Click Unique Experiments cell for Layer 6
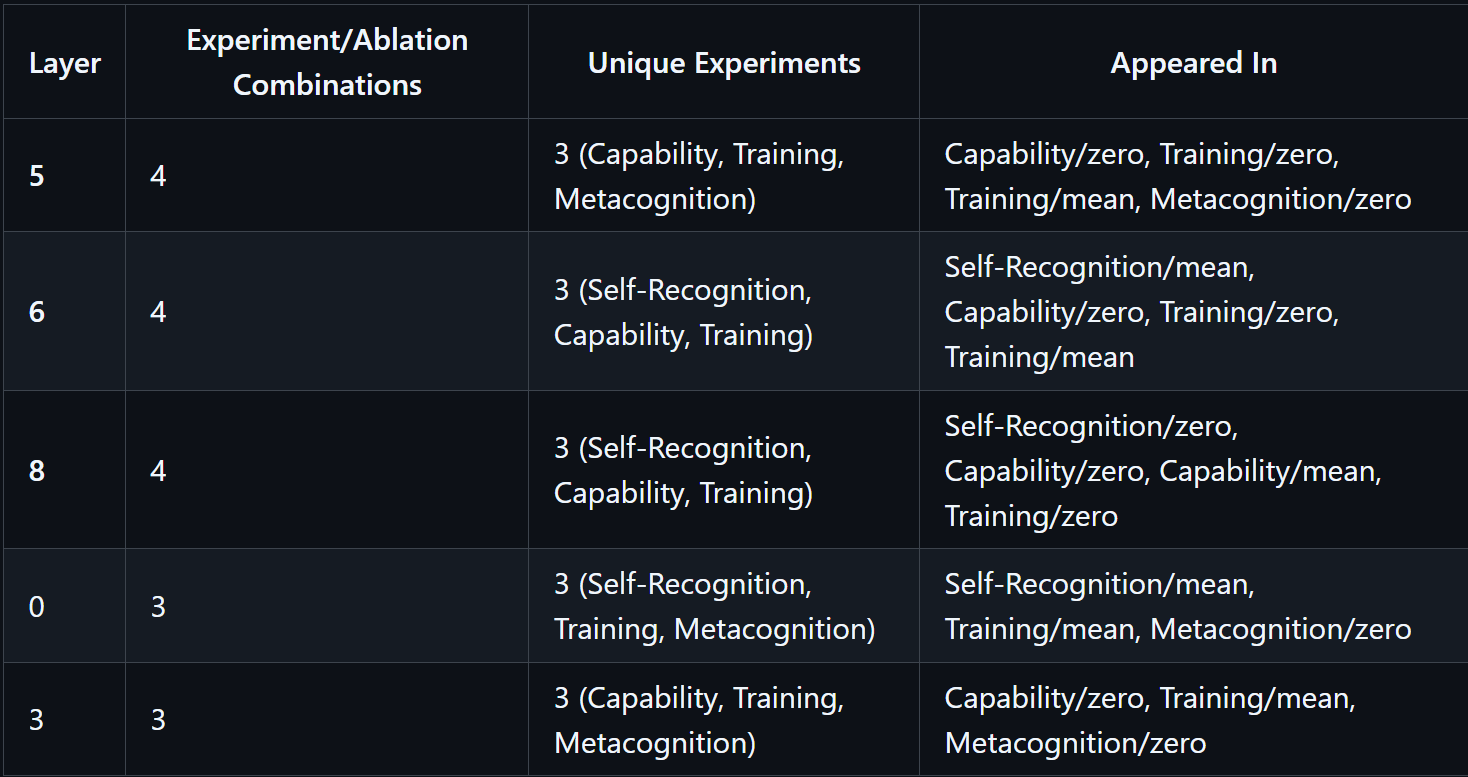Viewport: 1468px width, 777px height. pyautogui.click(x=724, y=312)
